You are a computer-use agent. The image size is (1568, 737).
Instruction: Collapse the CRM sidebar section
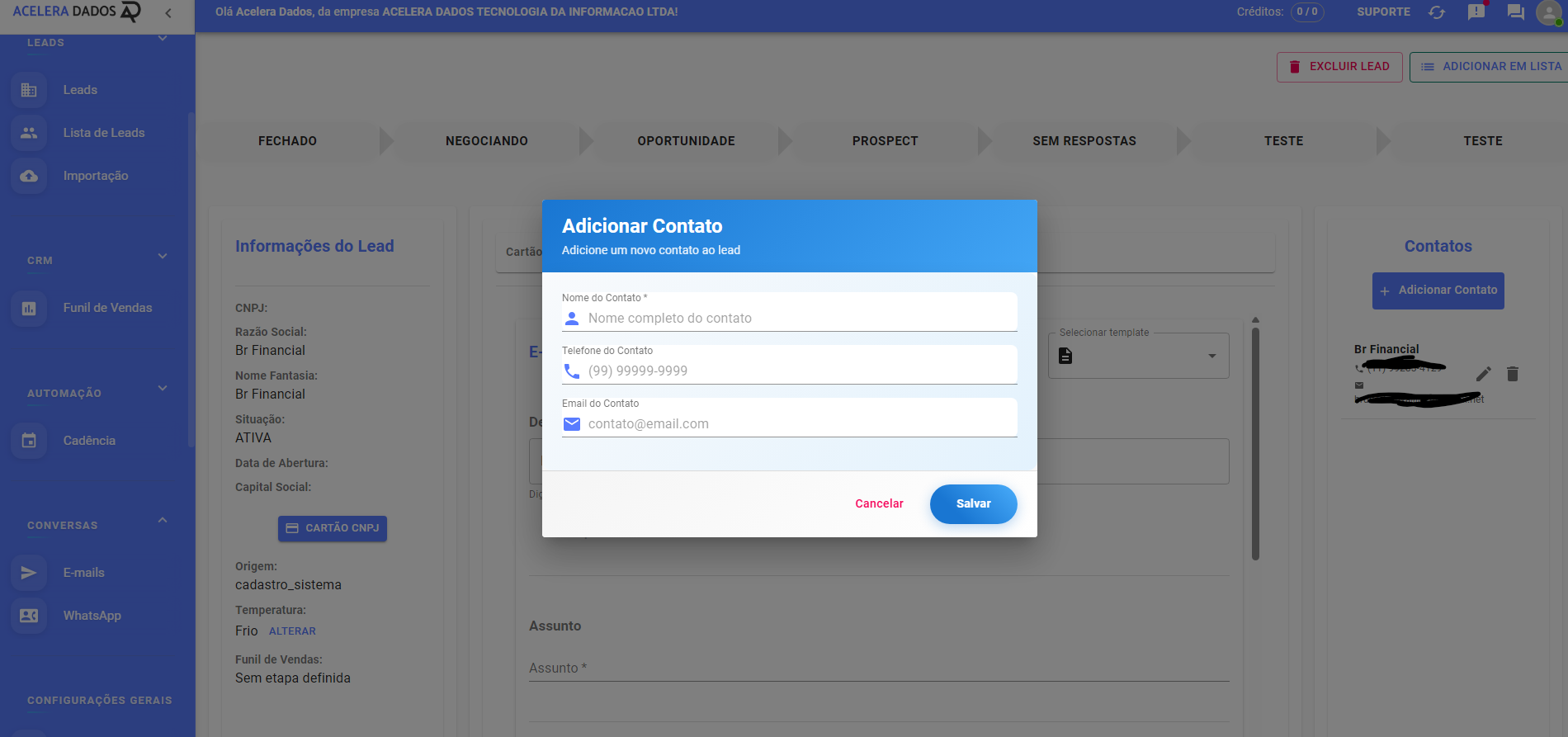tap(163, 256)
